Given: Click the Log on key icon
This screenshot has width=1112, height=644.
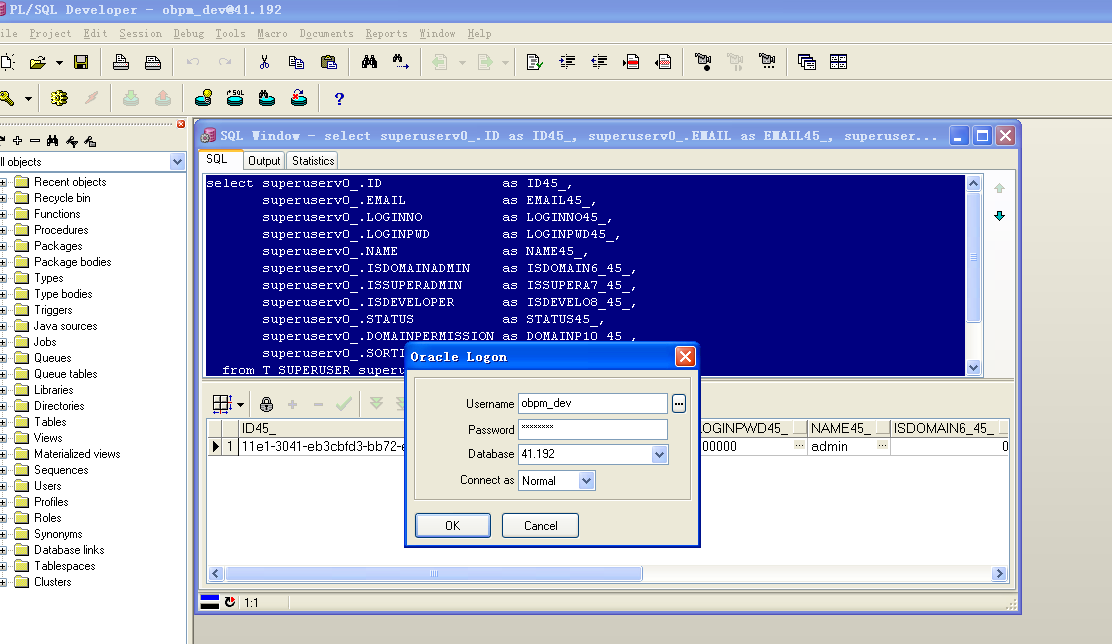Looking at the screenshot, I should tap(8, 99).
